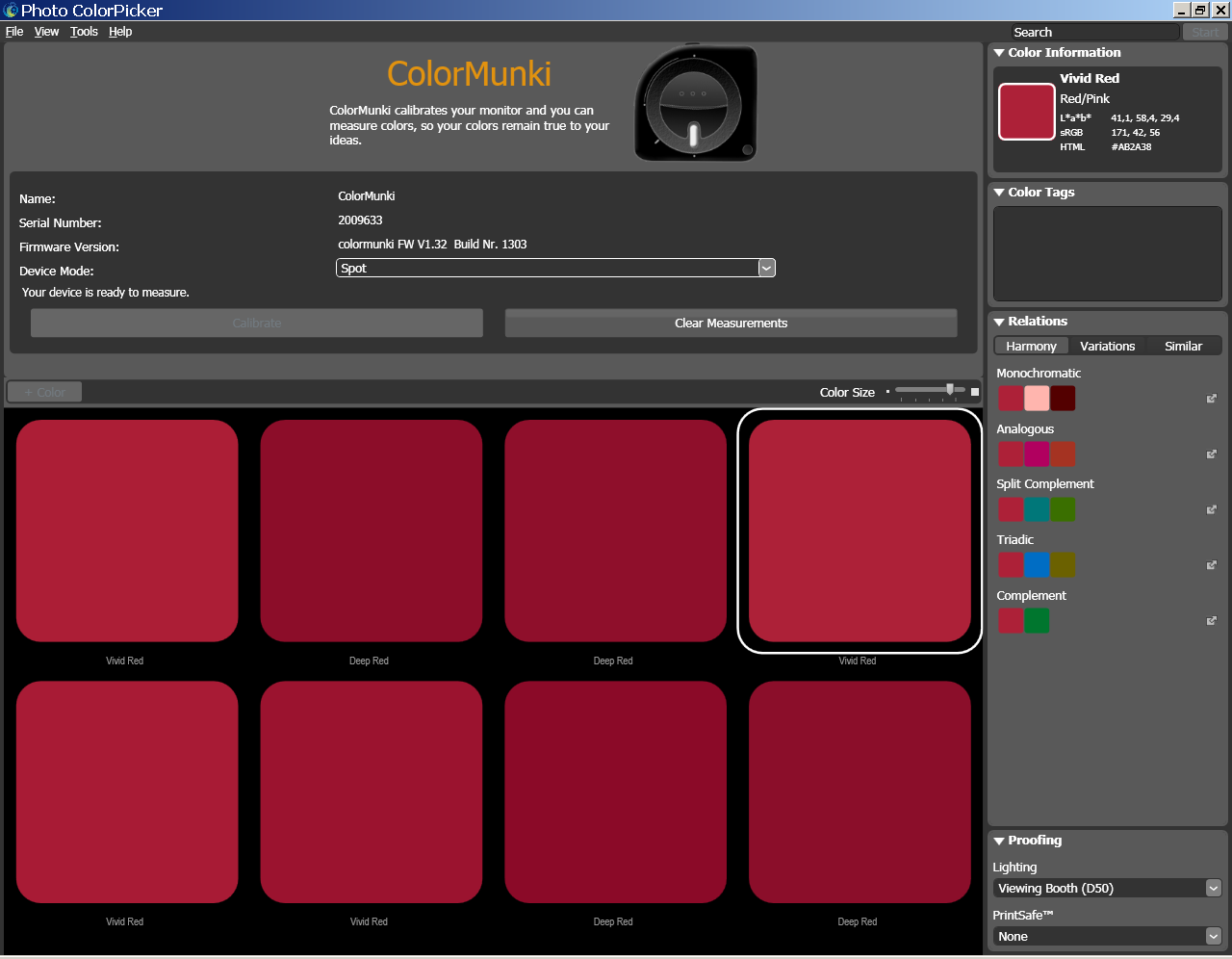Select the second Vivid Red swatch bottom row

pos(372,792)
